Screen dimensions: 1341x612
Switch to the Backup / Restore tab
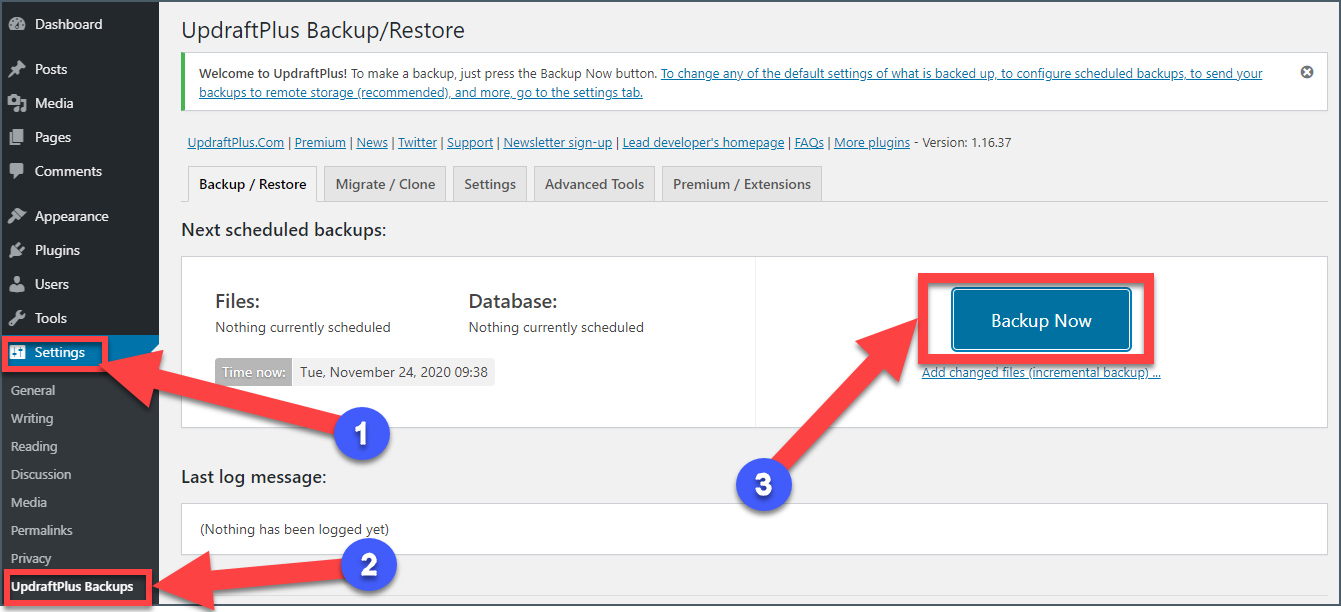pyautogui.click(x=252, y=184)
